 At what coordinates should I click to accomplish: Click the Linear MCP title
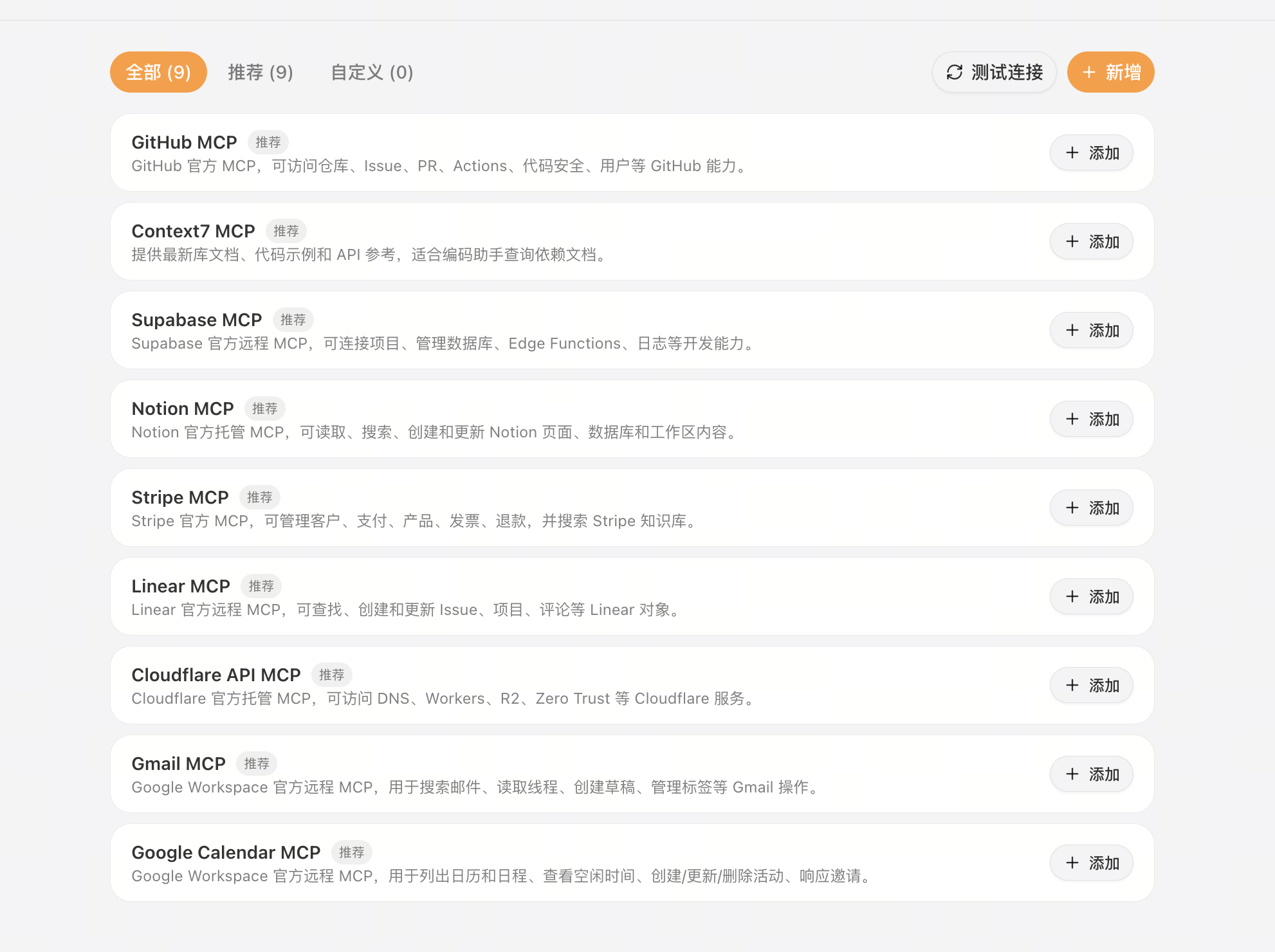[181, 586]
